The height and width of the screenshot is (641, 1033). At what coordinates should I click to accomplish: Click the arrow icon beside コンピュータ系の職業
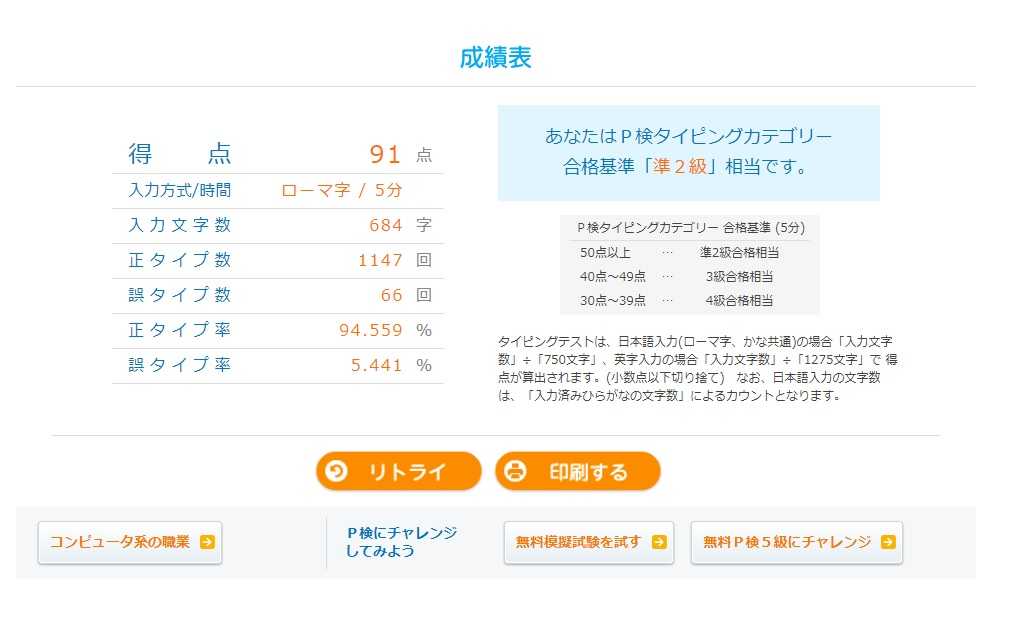point(207,542)
